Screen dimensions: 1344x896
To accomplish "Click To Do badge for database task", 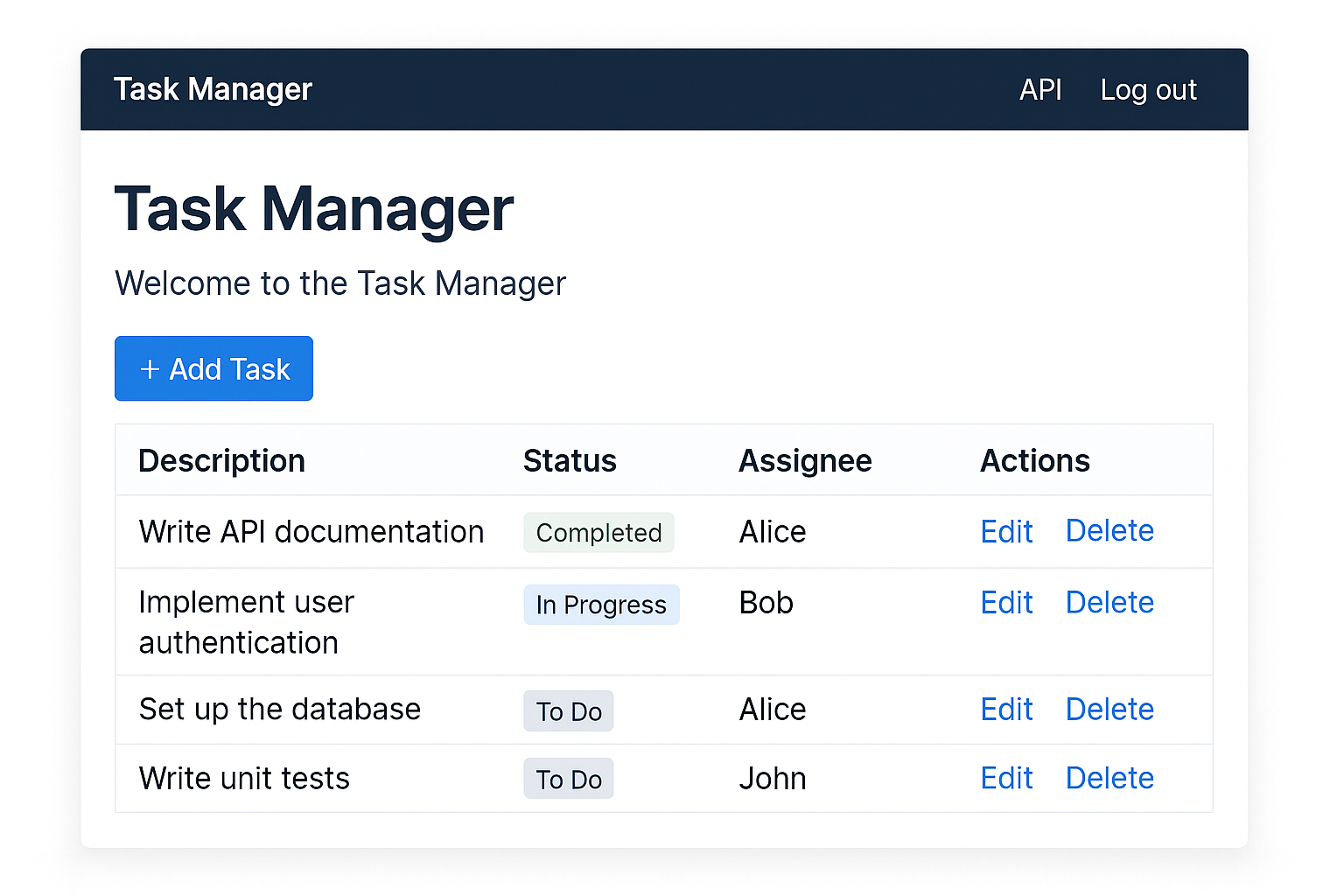I will (569, 711).
